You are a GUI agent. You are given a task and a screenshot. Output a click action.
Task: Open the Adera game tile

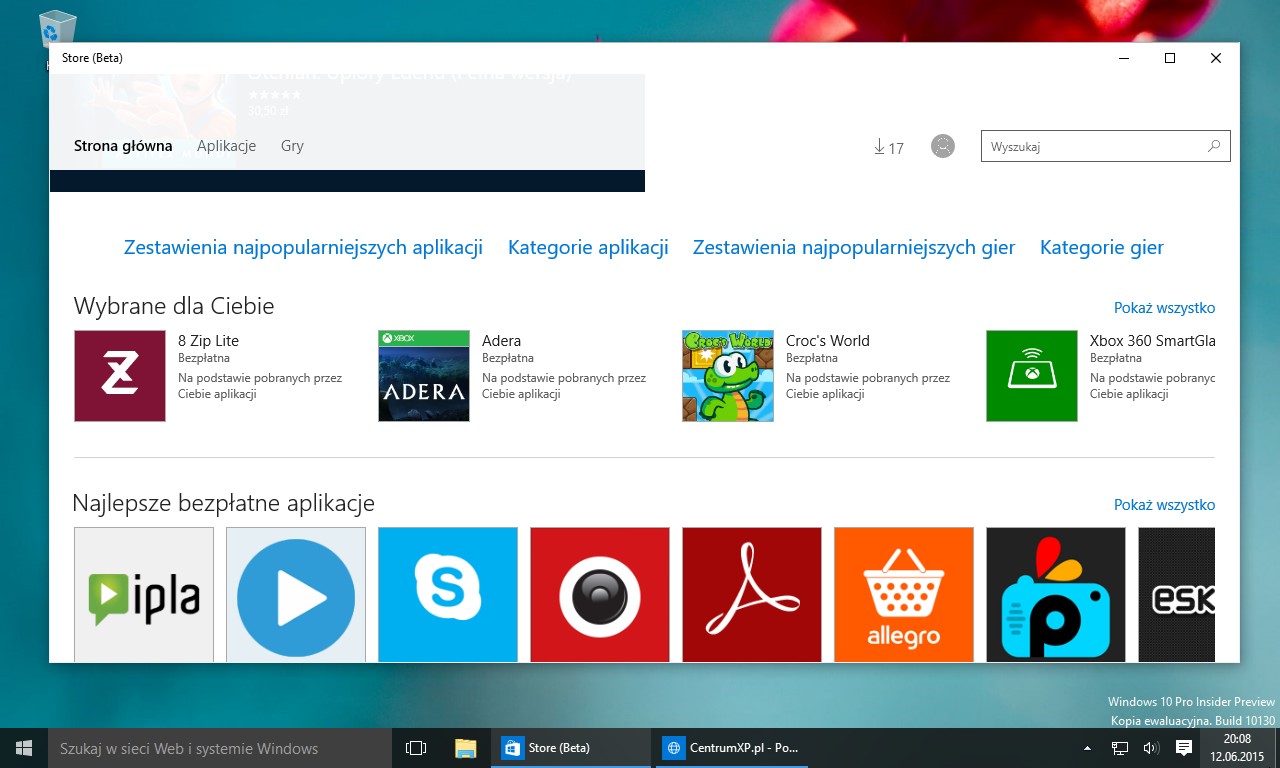424,376
